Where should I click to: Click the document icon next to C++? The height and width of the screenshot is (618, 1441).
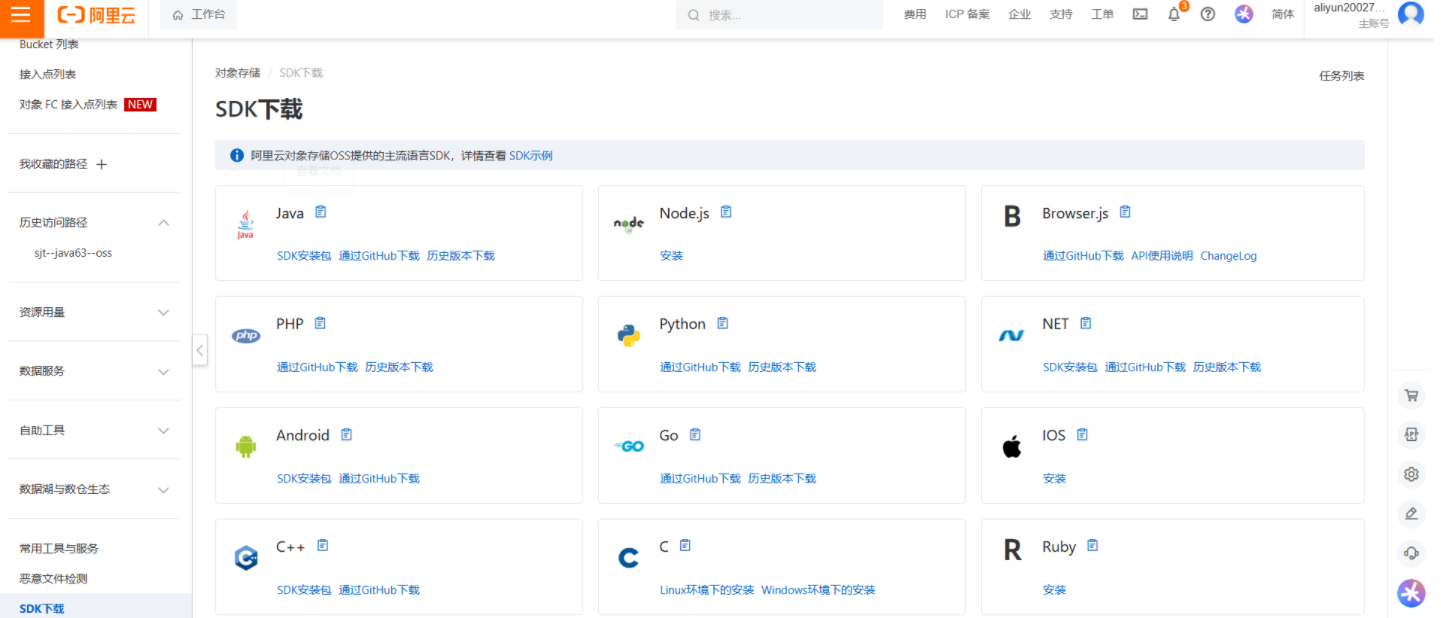pos(323,545)
